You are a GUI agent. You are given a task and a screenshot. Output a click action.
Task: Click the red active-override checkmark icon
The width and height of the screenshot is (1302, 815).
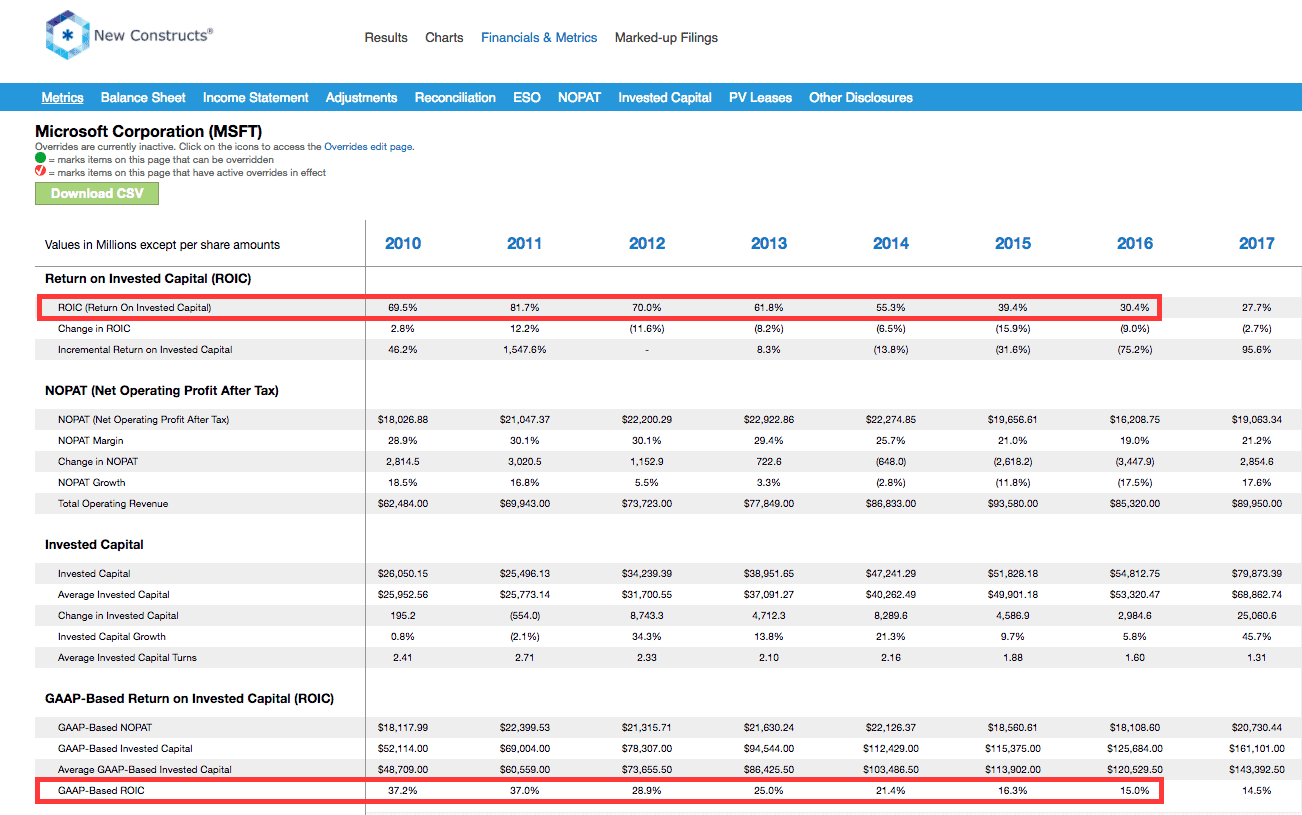pos(40,172)
